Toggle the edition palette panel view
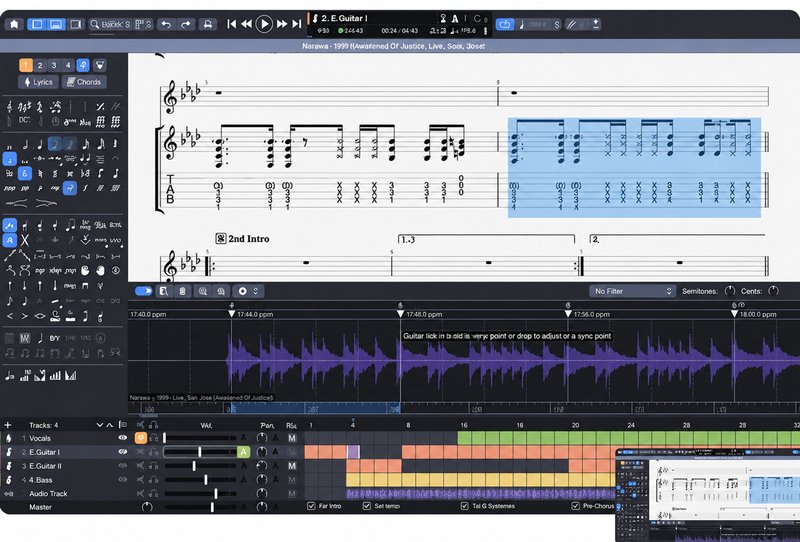This screenshot has height=542, width=800. pyautogui.click(x=37, y=24)
